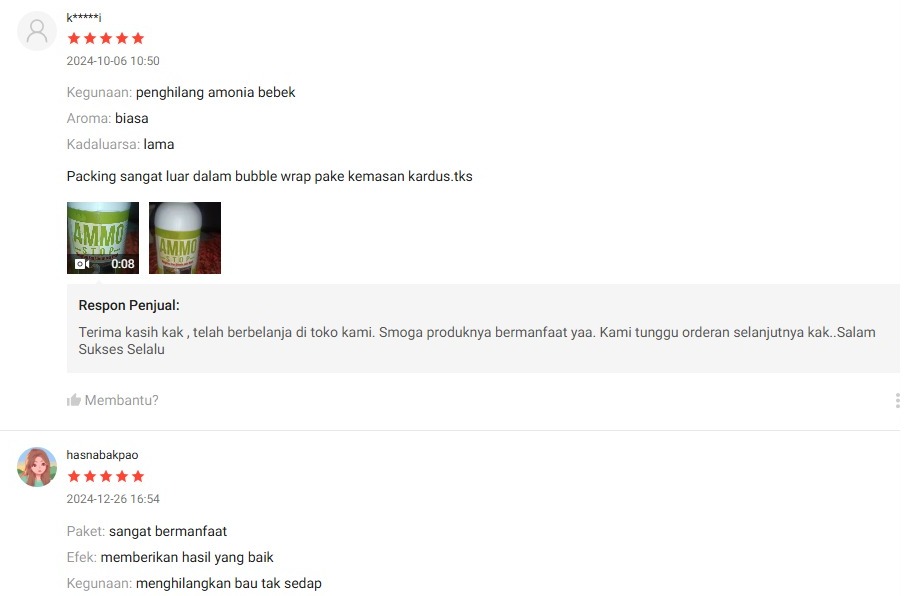Open the second AMMO STOP product photo
The image size is (914, 596).
(x=185, y=238)
